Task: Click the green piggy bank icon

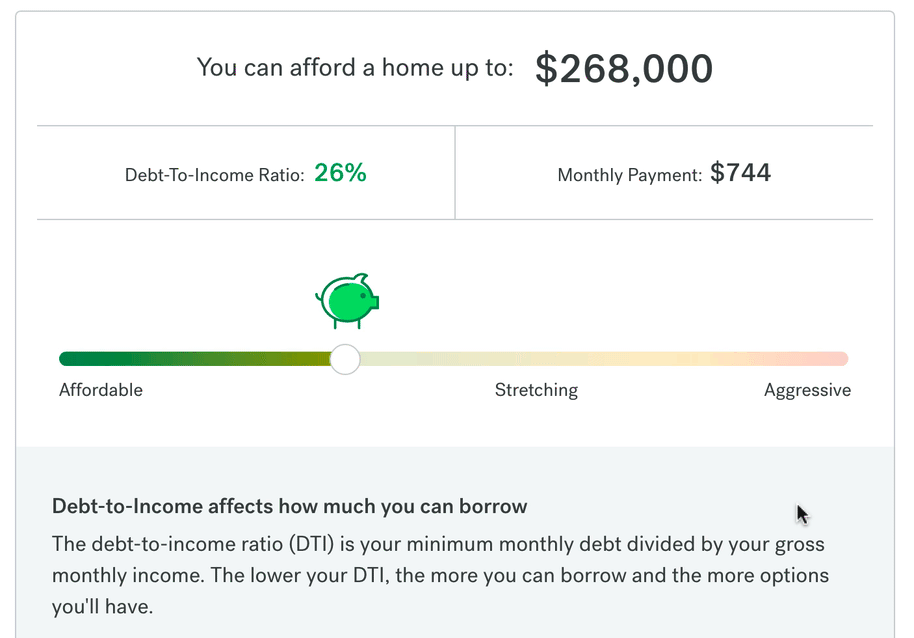Action: tap(347, 301)
